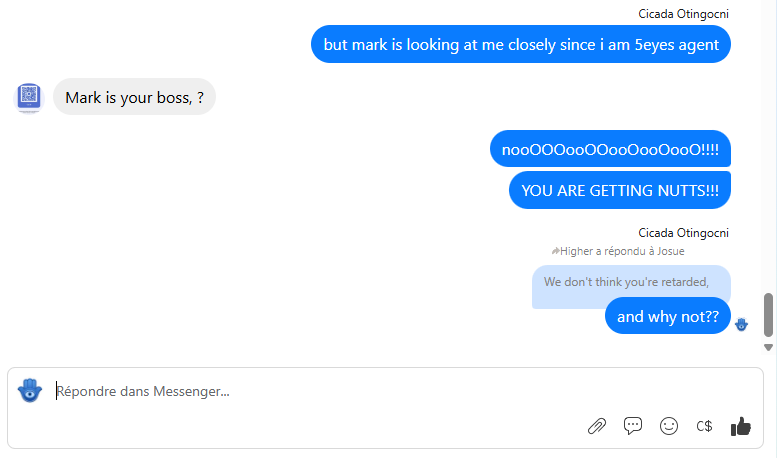Select the 'Mark is your boss, ?' message
This screenshot has width=777, height=458.
pyautogui.click(x=134, y=97)
